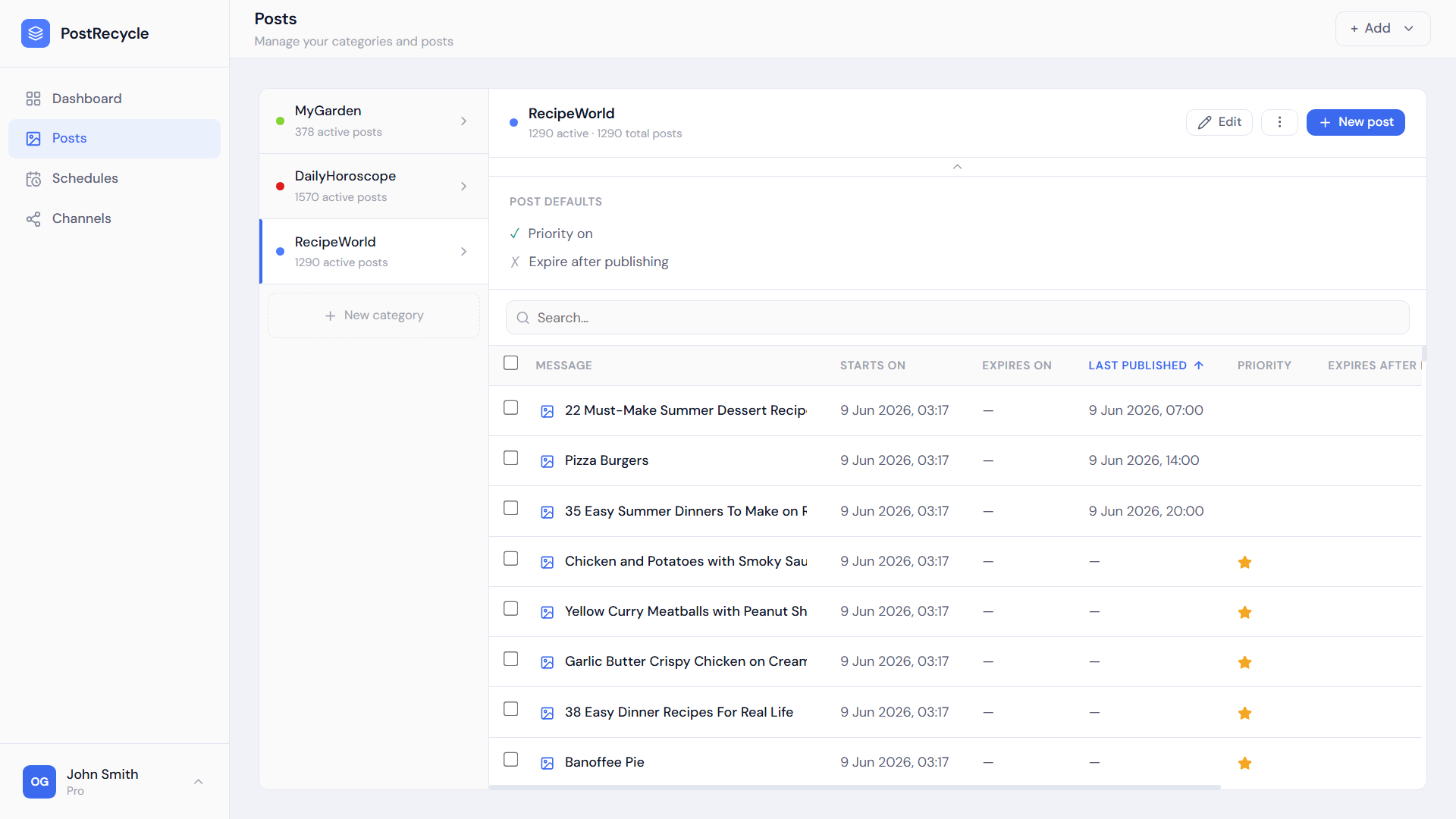The image size is (1456, 819).
Task: Click image icon for 38 Easy Dinner Recipes
Action: pos(547,714)
